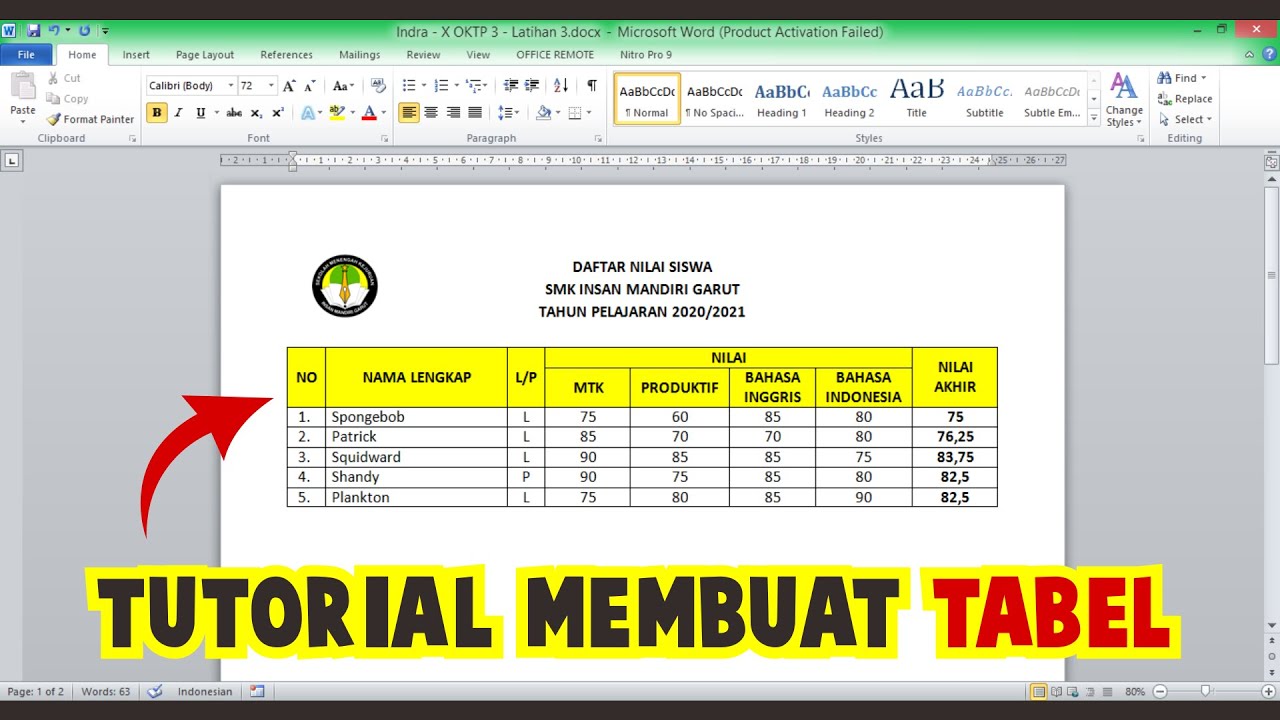Click the Undo arrow icon
Image resolution: width=1280 pixels, height=720 pixels.
[x=54, y=31]
